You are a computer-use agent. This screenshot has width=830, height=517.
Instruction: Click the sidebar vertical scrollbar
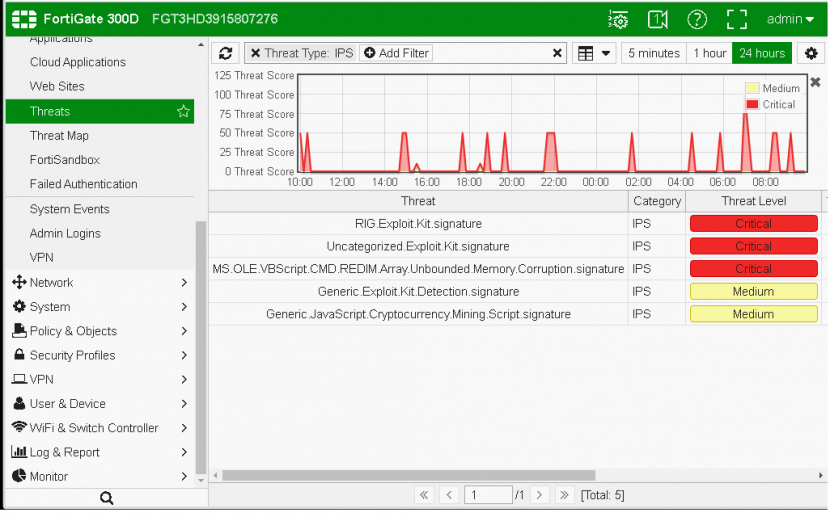[x=201, y=348]
